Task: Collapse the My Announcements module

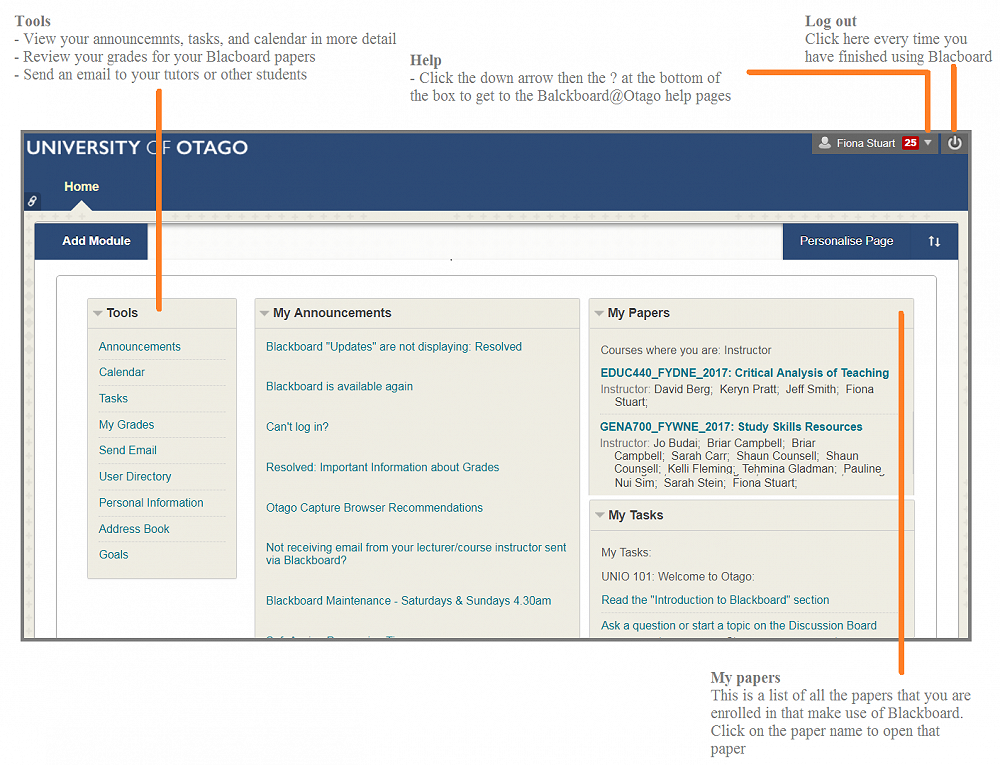Action: pyautogui.click(x=264, y=313)
